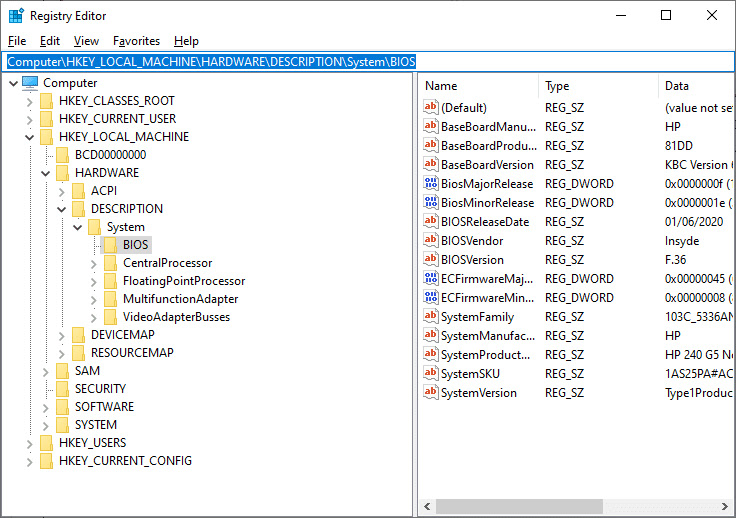Screen dimensions: 736x518
Task: Click the 81DD data value
Action: 679,145
